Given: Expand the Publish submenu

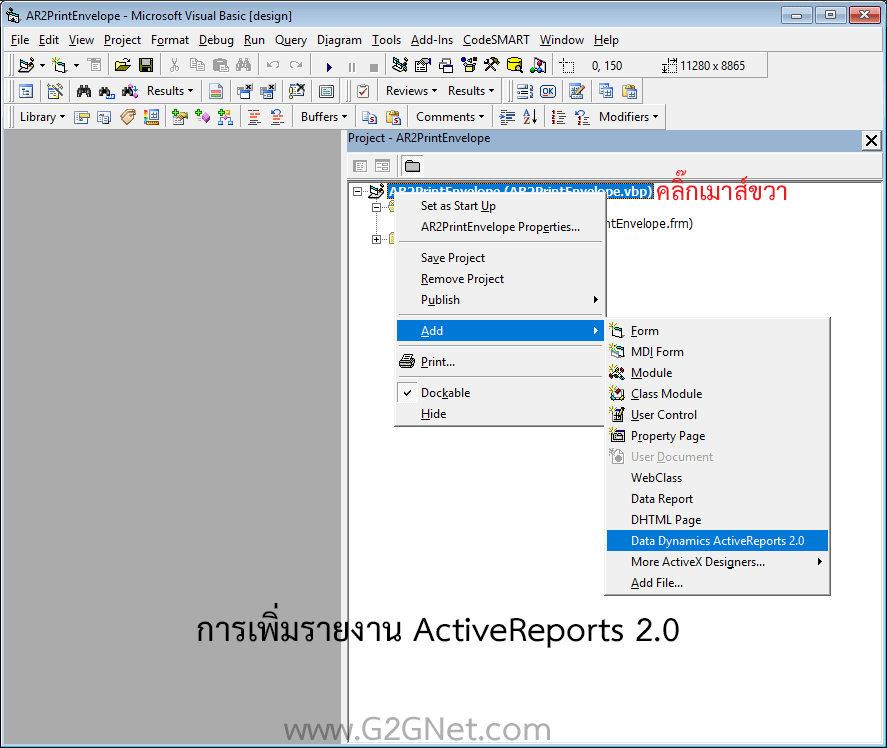Looking at the screenshot, I should [501, 300].
